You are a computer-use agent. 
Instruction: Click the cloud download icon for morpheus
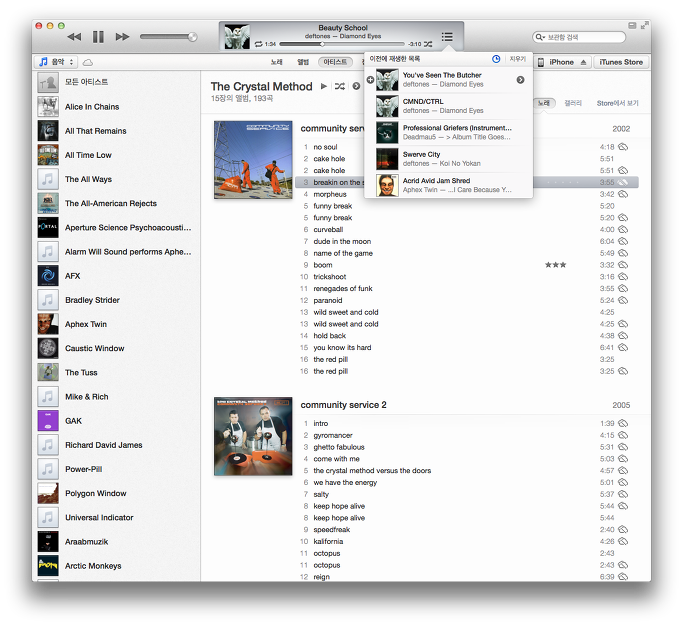tap(623, 194)
